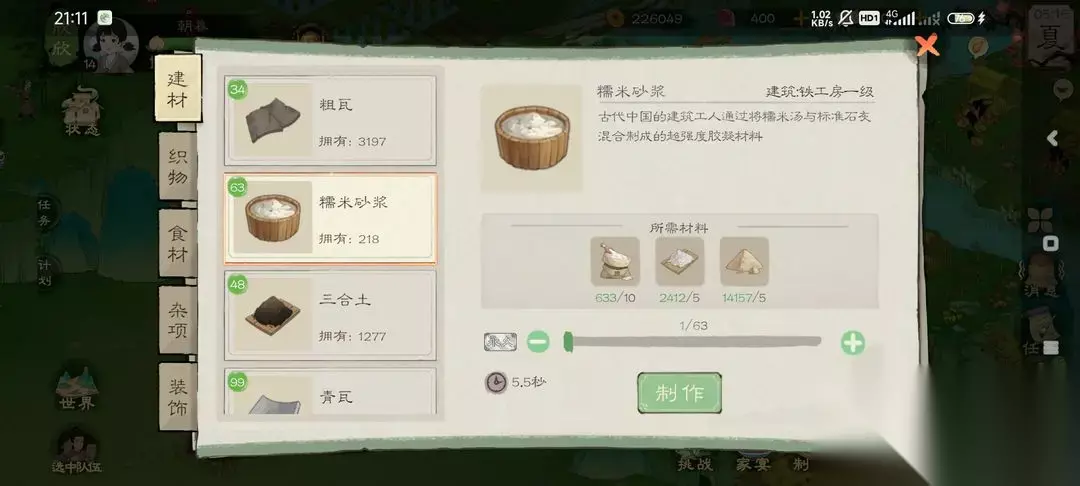This screenshot has width=1080, height=486.
Task: Click the 制作 craft button
Action: pyautogui.click(x=680, y=393)
